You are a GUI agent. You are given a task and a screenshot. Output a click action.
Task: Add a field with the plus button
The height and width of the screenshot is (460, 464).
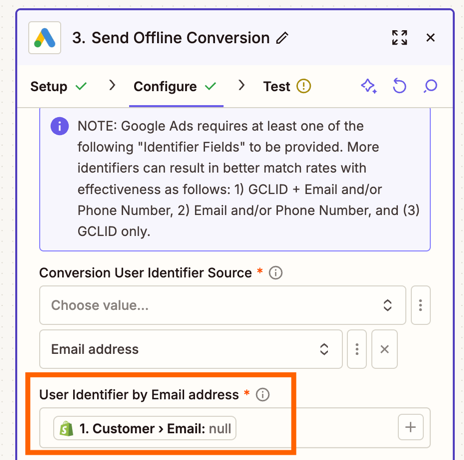[411, 427]
